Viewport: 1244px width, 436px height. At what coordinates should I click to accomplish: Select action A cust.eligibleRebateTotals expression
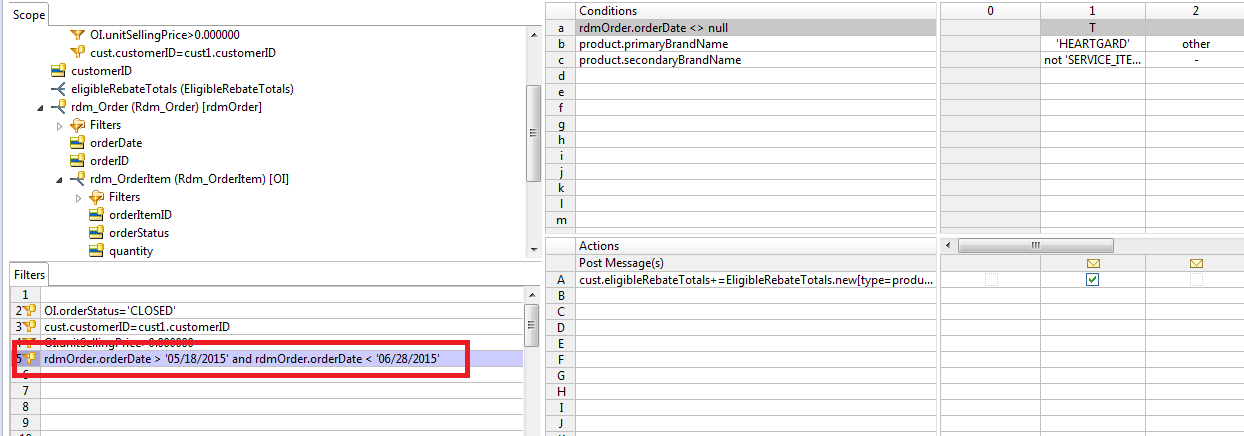point(757,280)
